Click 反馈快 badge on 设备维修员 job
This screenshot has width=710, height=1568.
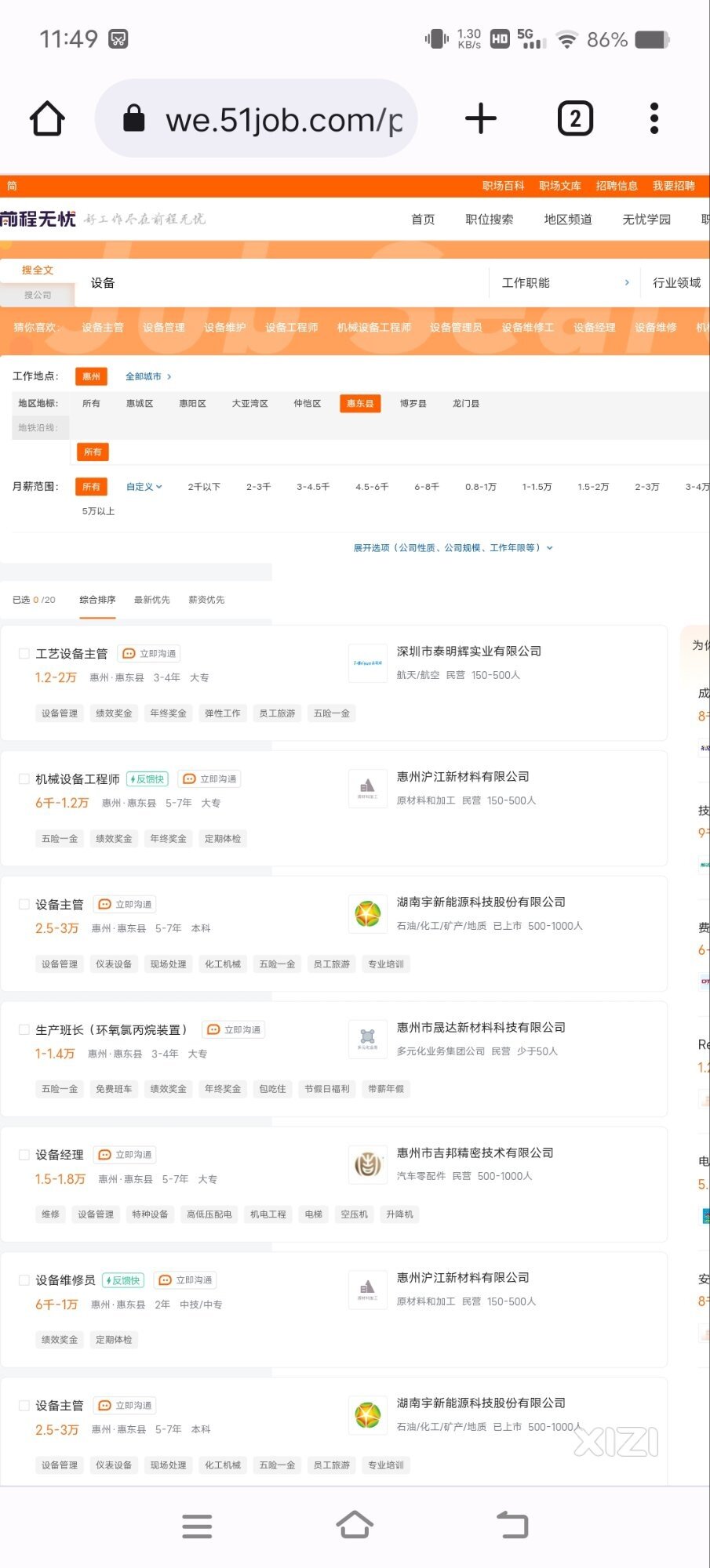[122, 1280]
